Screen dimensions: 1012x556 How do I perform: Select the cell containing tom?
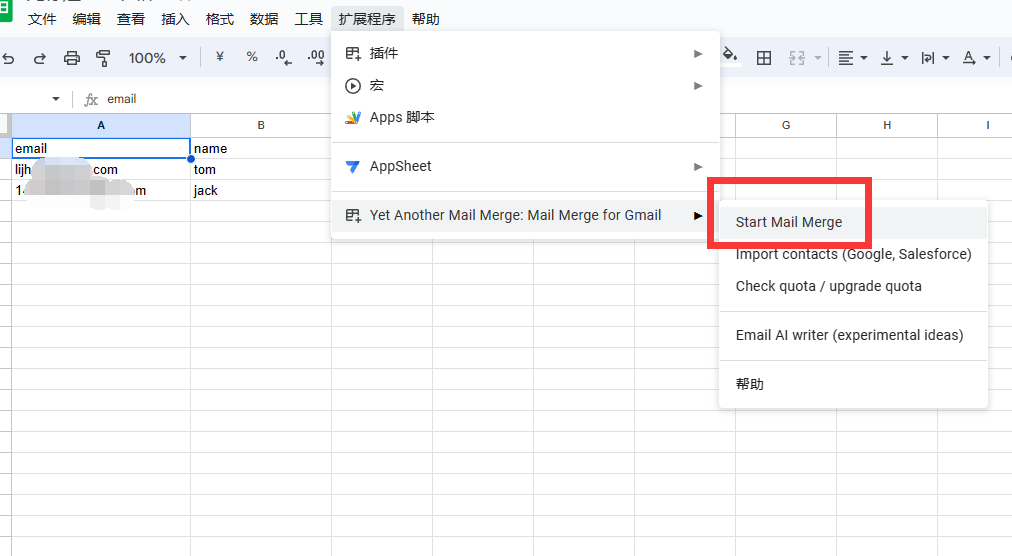(261, 170)
